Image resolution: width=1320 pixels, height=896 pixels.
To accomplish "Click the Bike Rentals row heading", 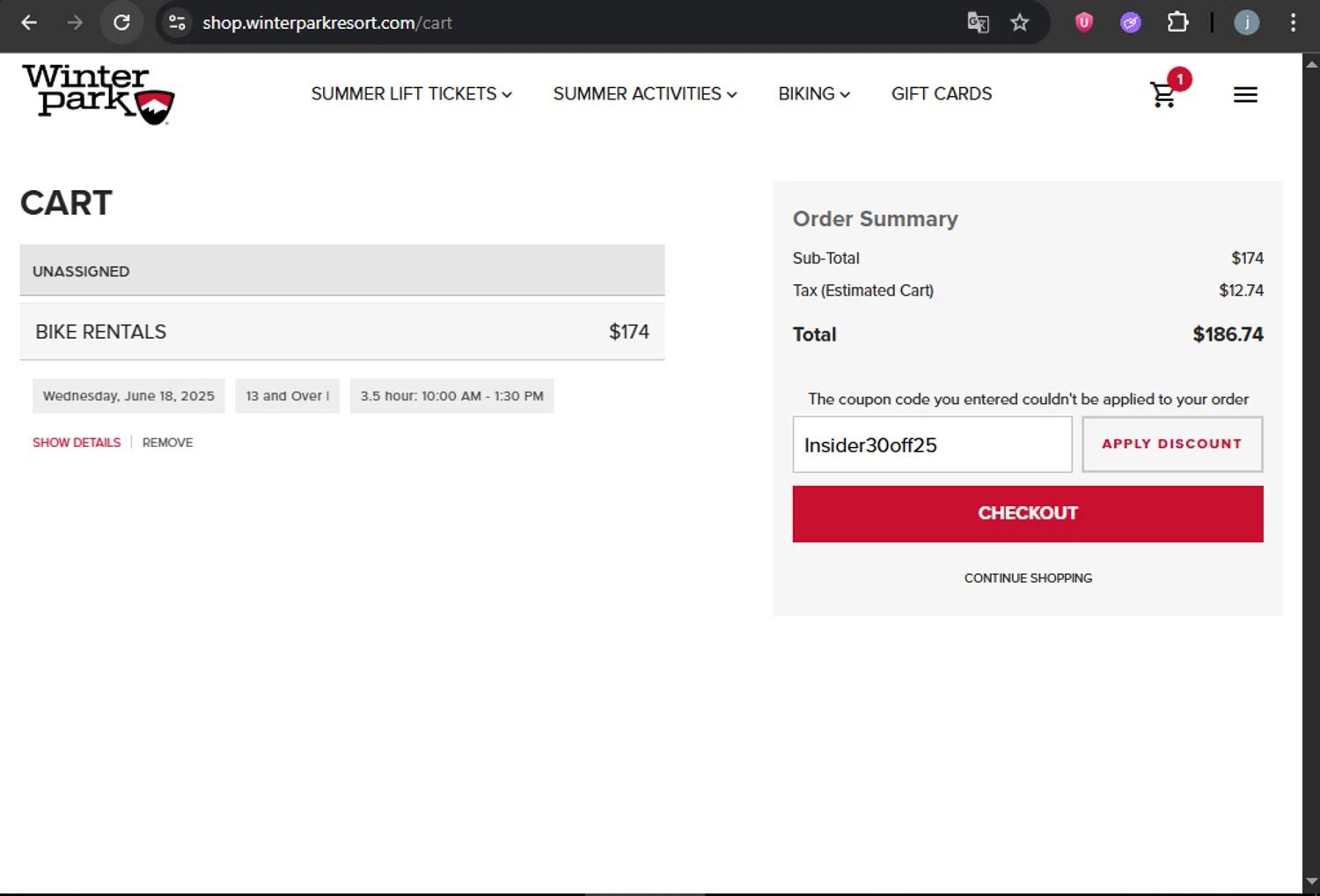I will [100, 332].
